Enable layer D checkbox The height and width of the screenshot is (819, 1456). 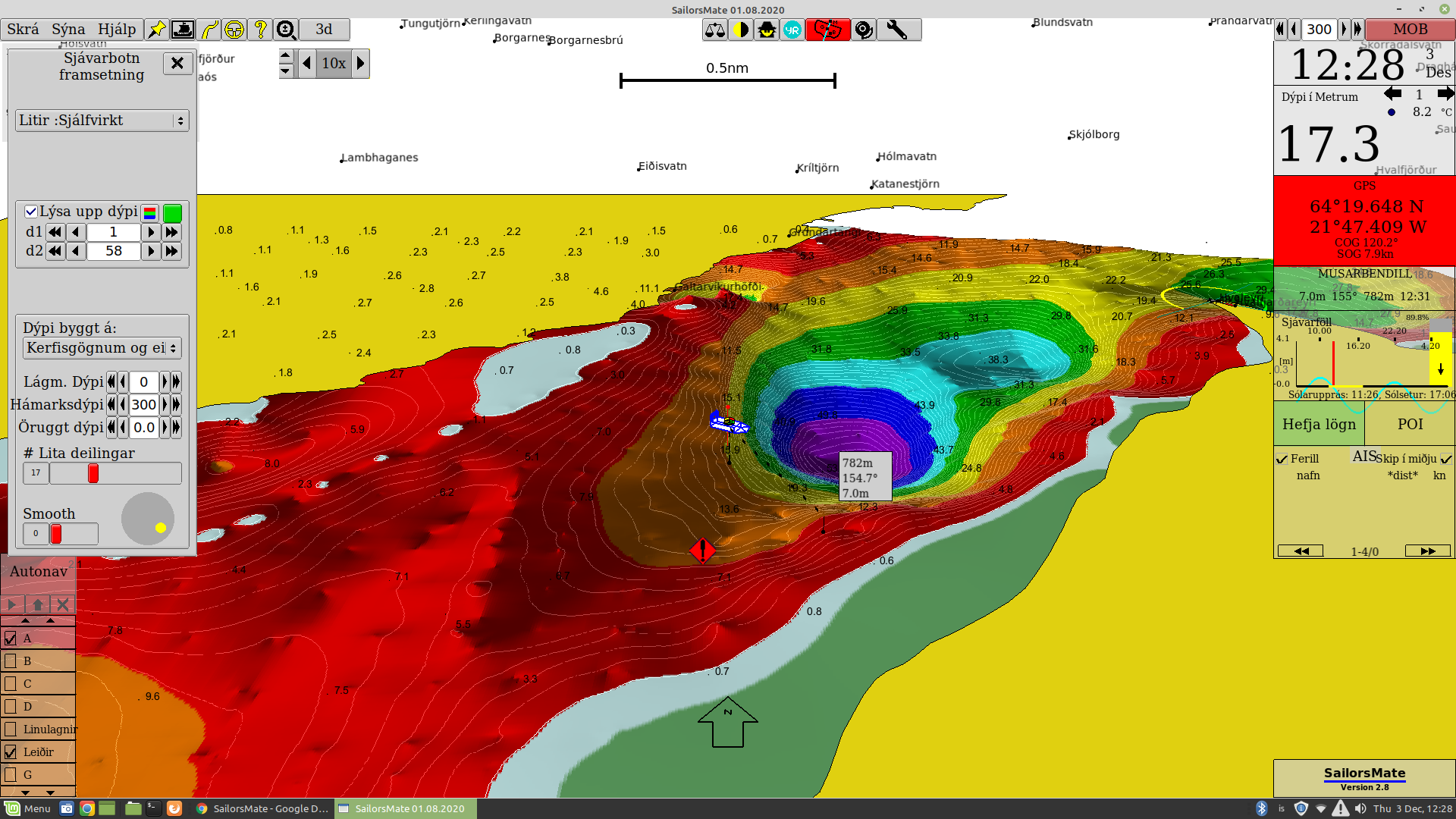(11, 707)
